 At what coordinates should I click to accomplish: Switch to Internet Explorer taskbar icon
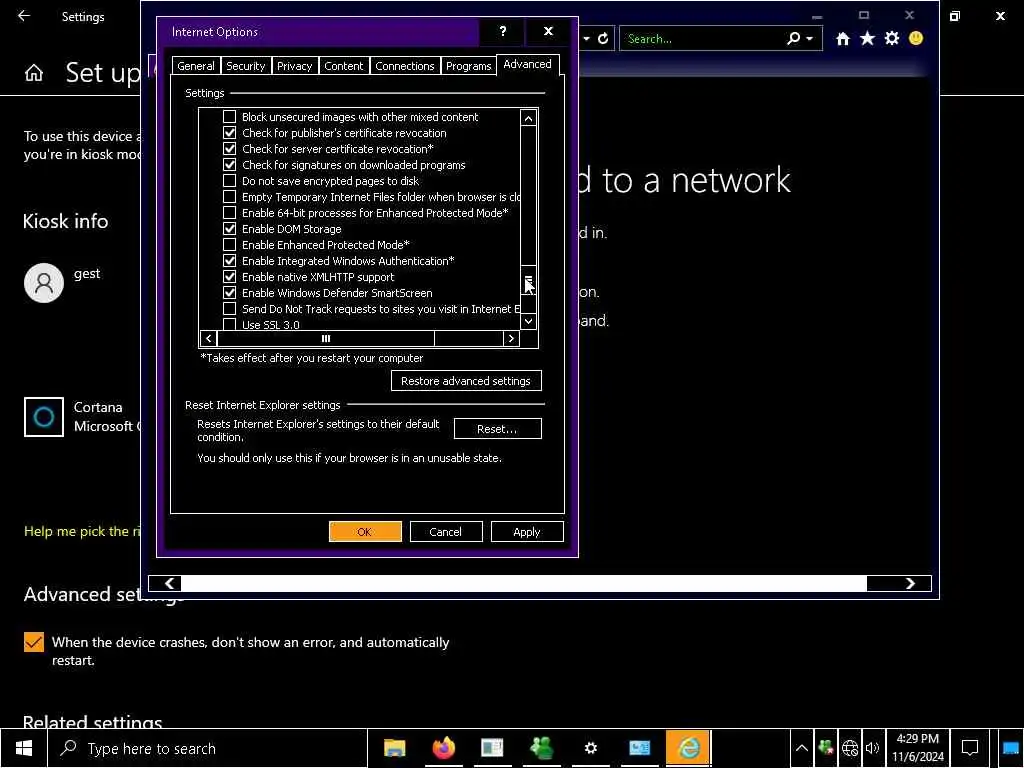pyautogui.click(x=688, y=748)
